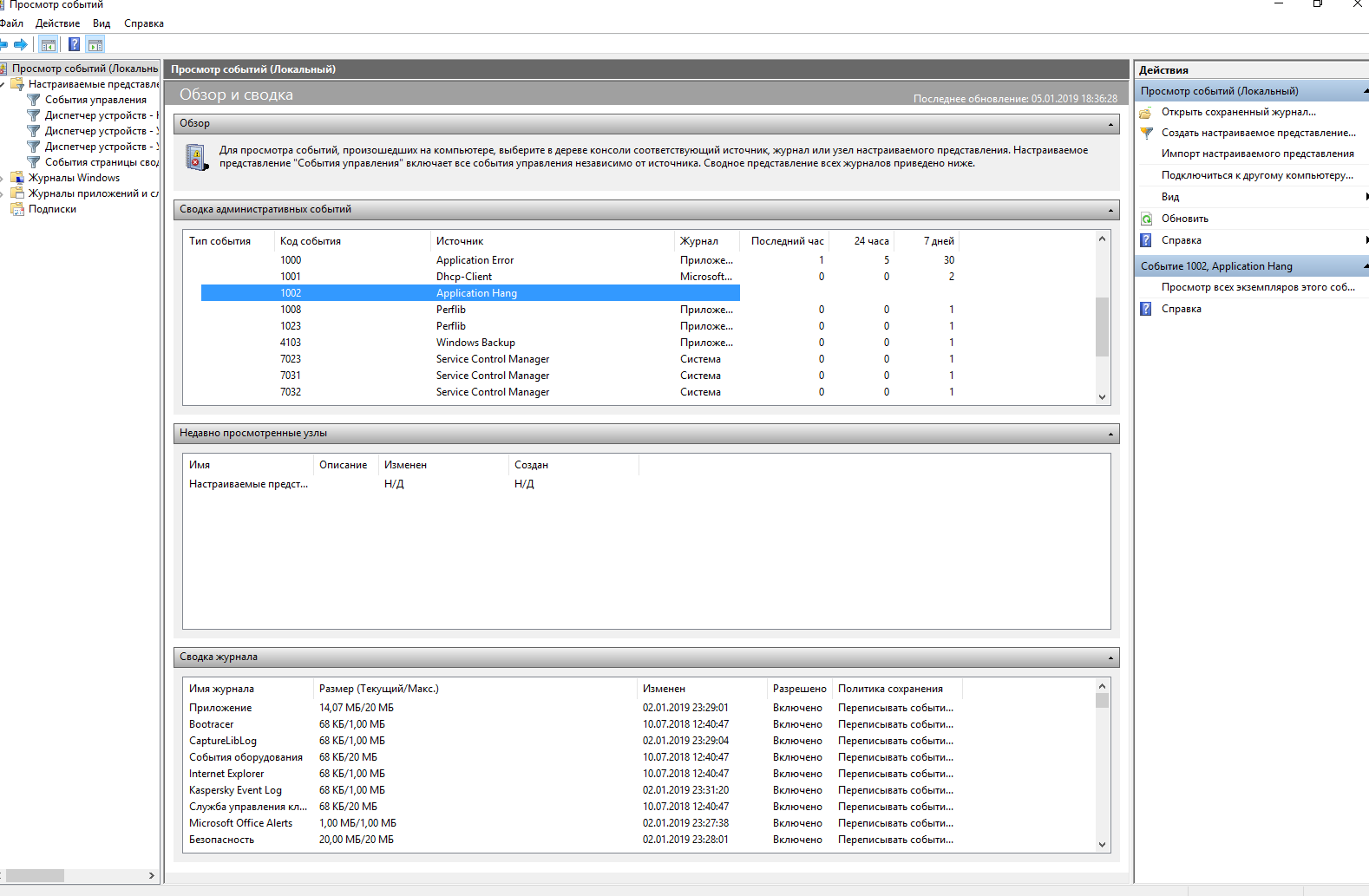Collapse the Обзор section

coord(1110,124)
